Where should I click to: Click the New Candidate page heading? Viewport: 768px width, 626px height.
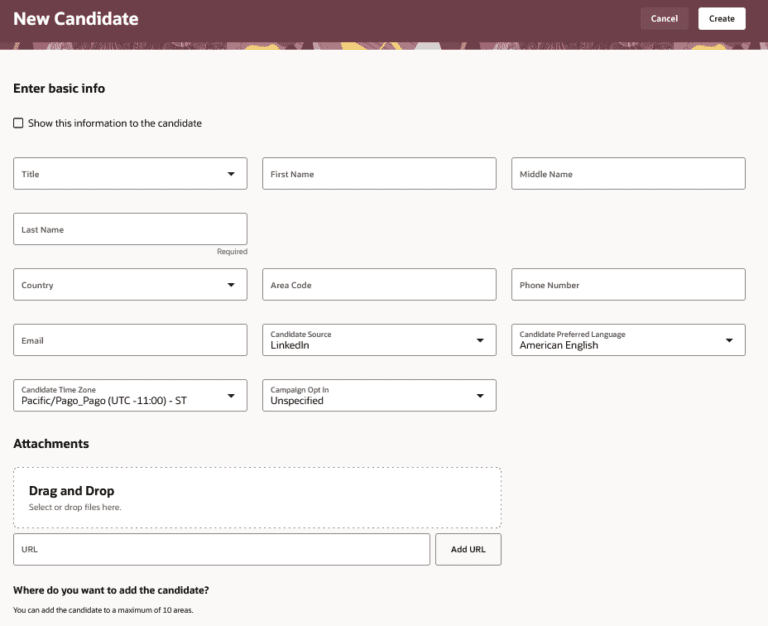(x=76, y=19)
